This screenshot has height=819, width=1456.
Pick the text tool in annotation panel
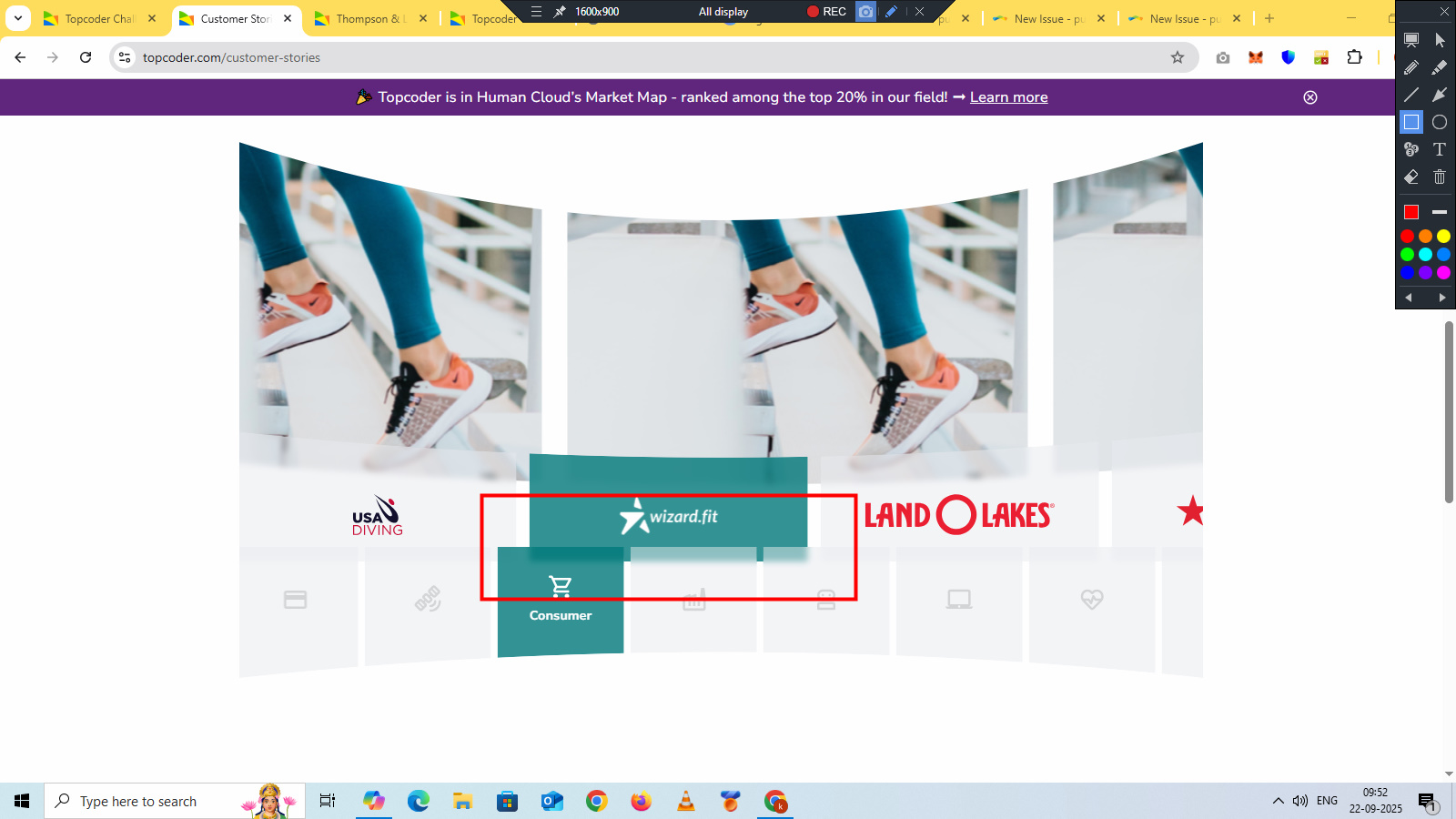coord(1440,149)
